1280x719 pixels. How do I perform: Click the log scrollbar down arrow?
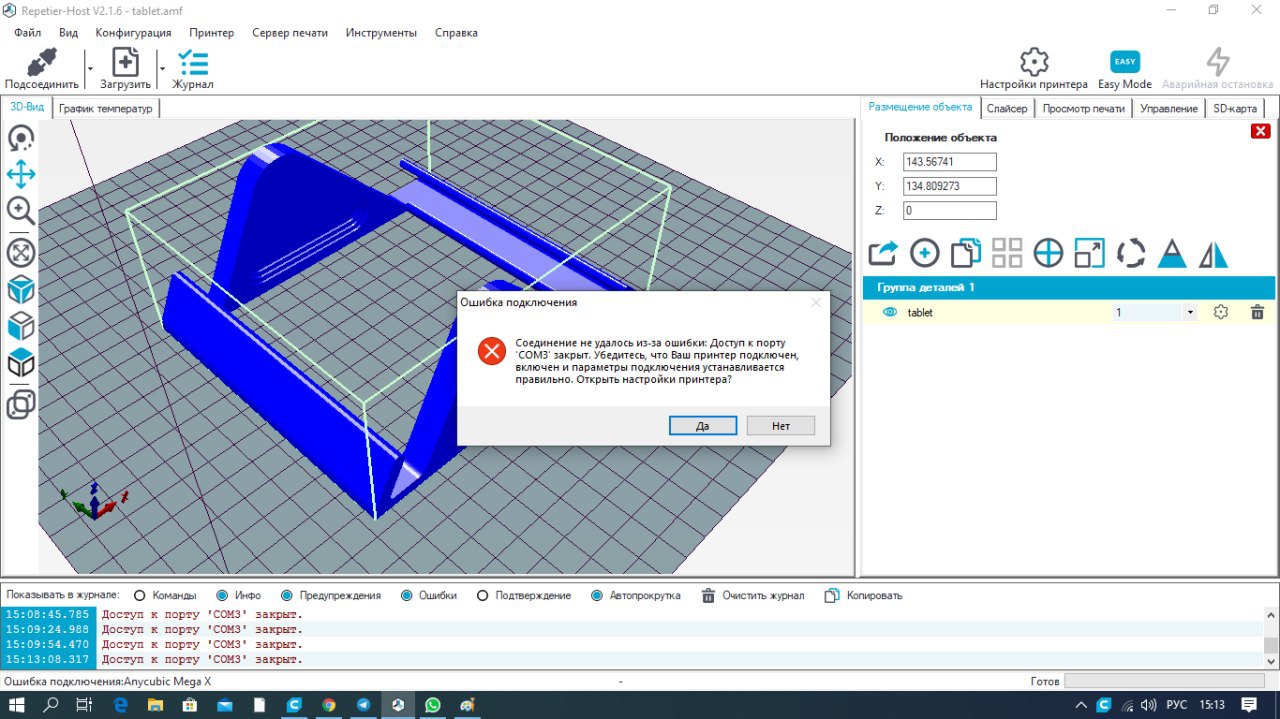[1270, 661]
